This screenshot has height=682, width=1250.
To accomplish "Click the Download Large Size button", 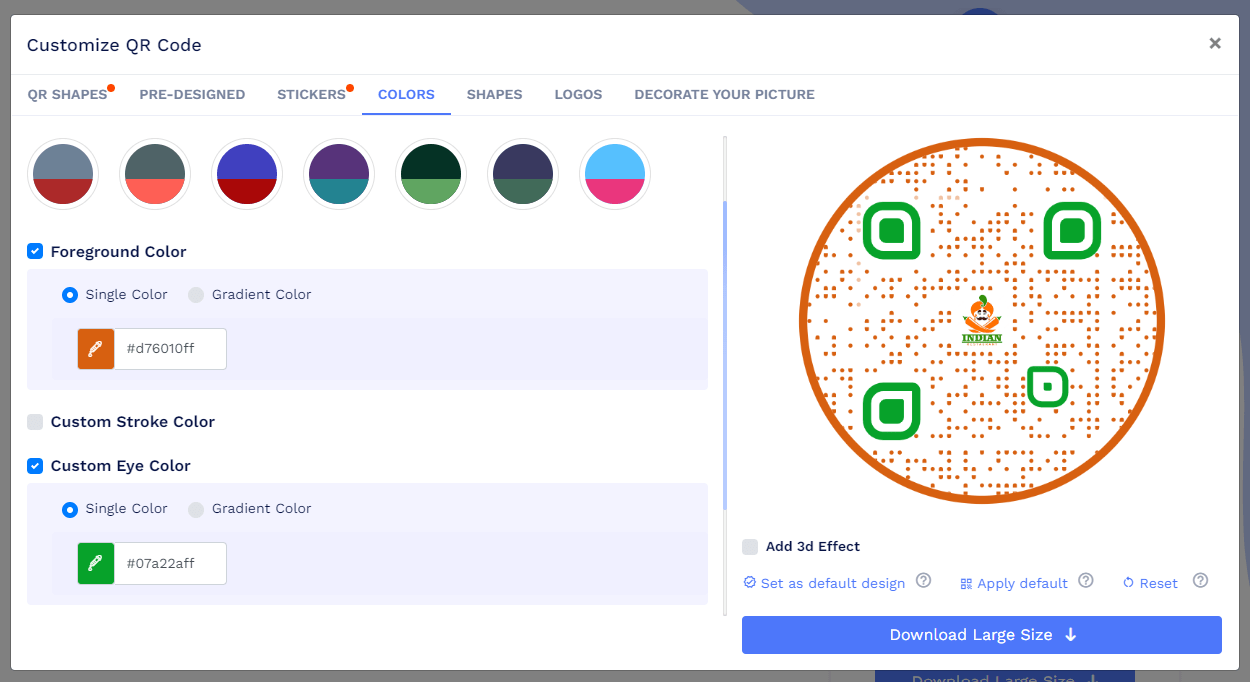I will coord(981,634).
